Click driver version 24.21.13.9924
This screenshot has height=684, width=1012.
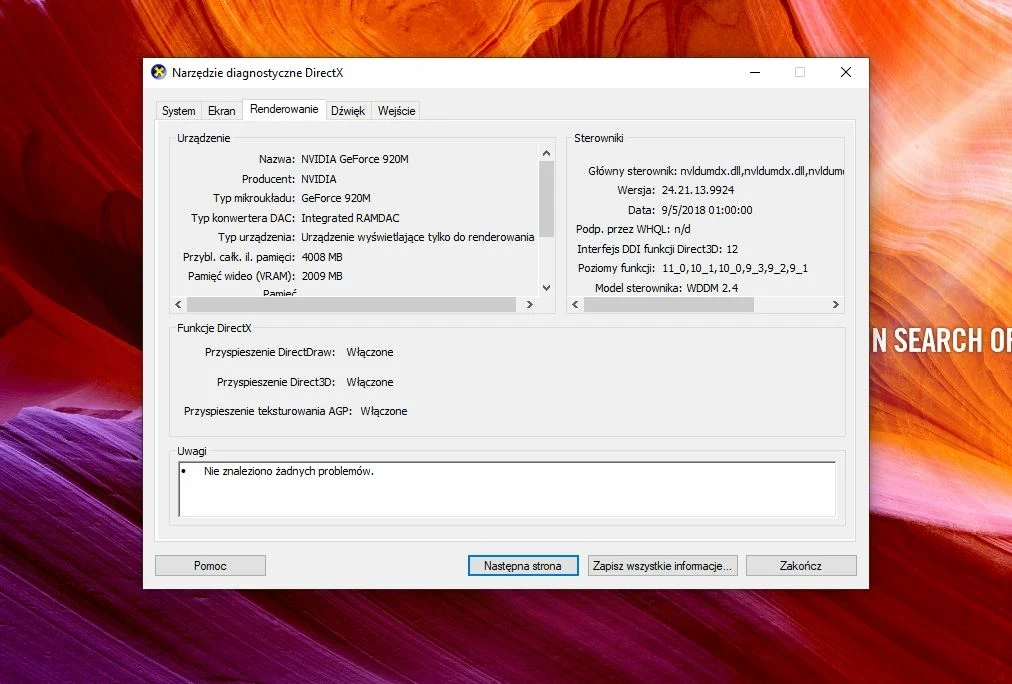click(x=698, y=190)
